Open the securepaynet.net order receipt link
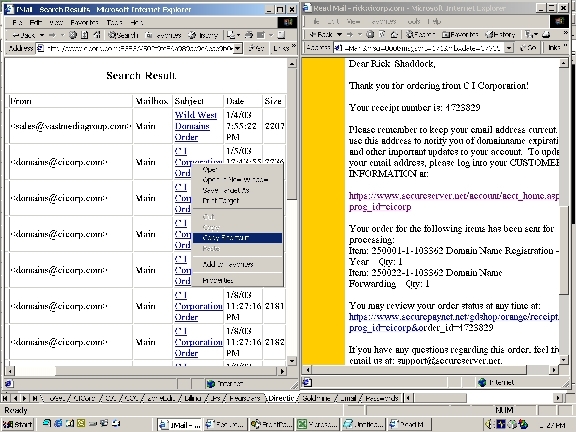 point(454,322)
